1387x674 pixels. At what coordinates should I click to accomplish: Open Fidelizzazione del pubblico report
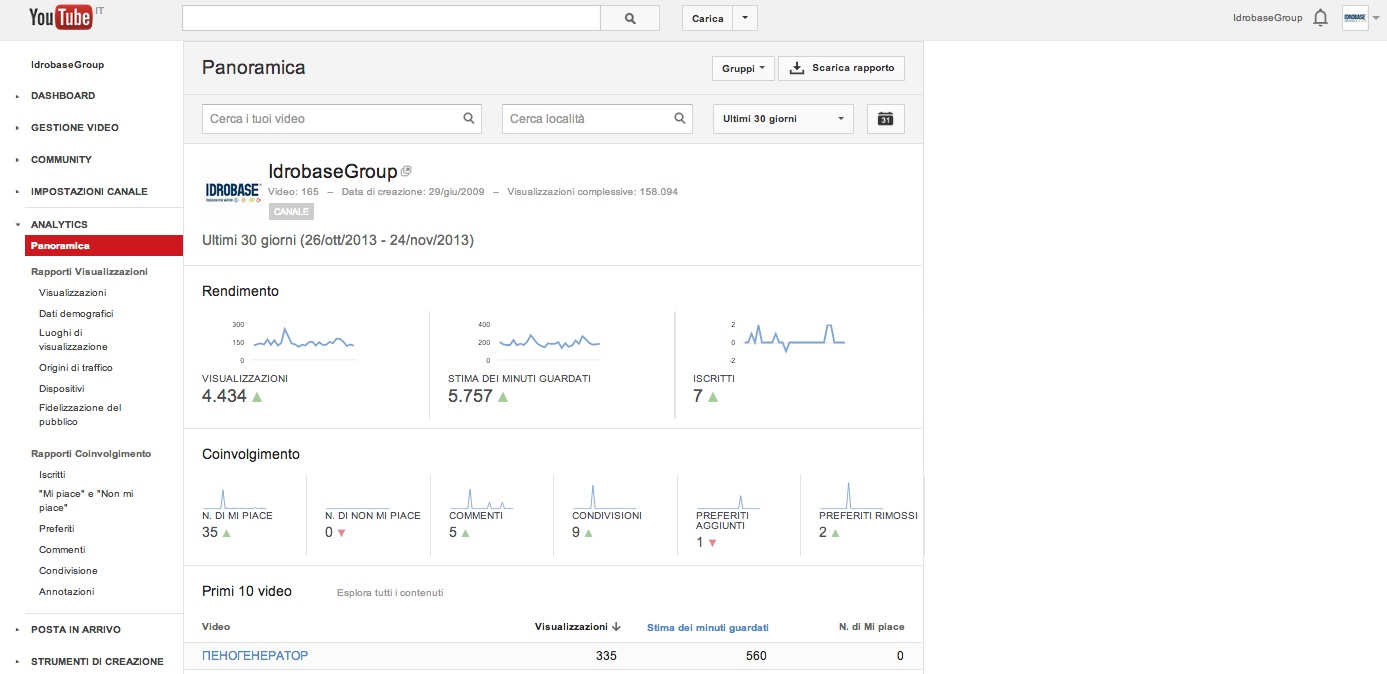pyautogui.click(x=80, y=415)
